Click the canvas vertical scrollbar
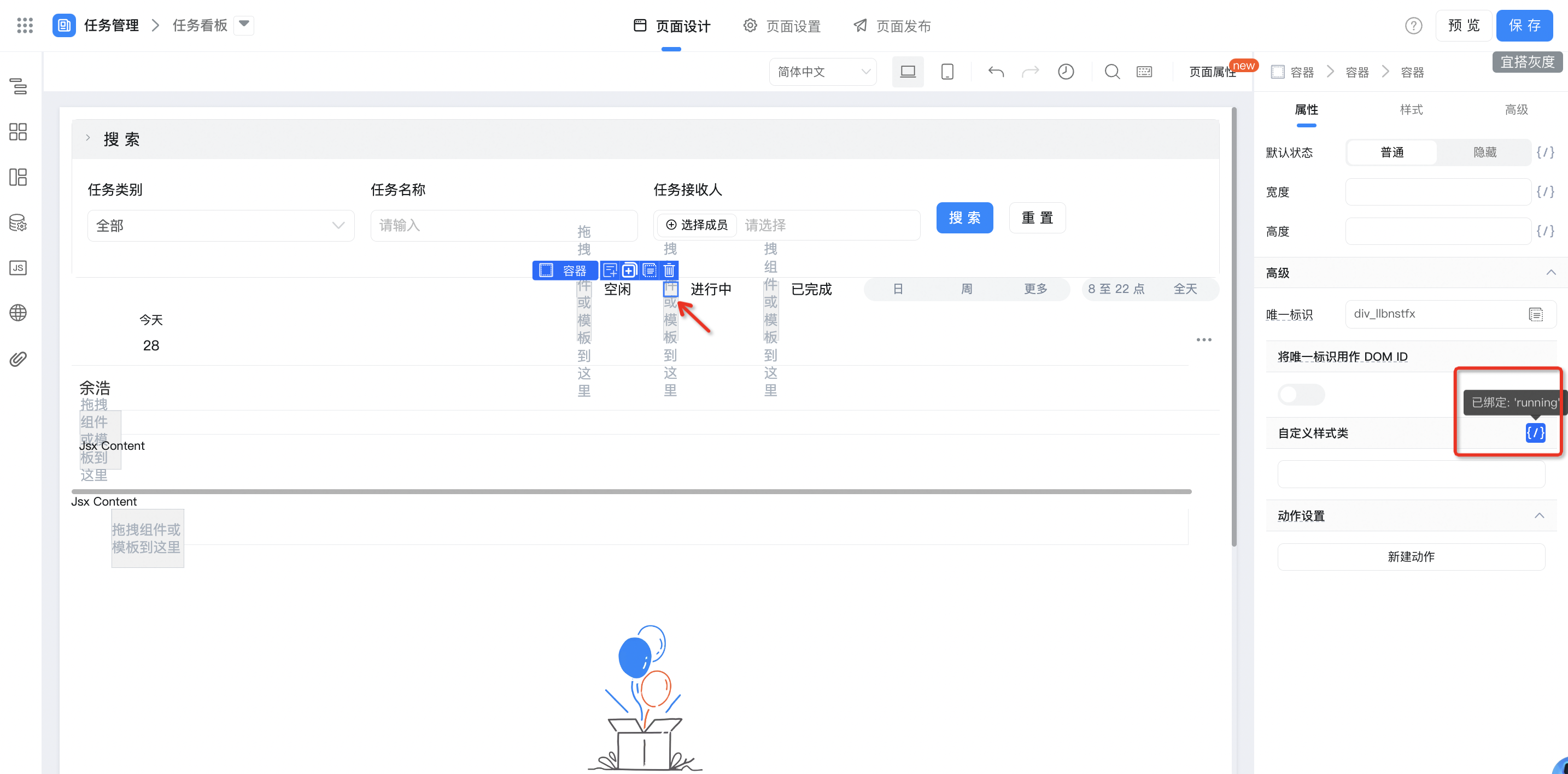The image size is (1568, 774). (1234, 327)
